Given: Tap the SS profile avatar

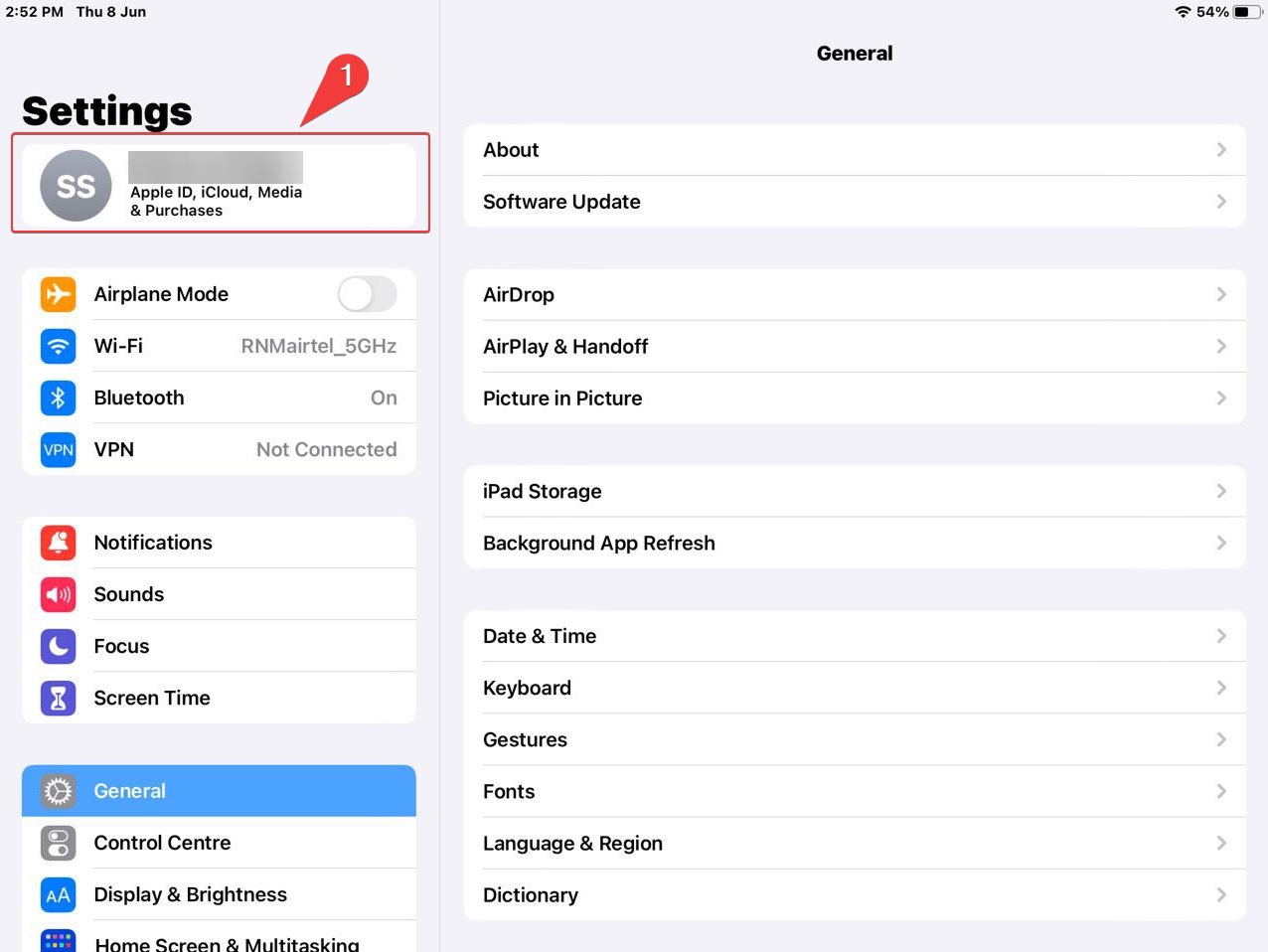Looking at the screenshot, I should click(x=76, y=186).
